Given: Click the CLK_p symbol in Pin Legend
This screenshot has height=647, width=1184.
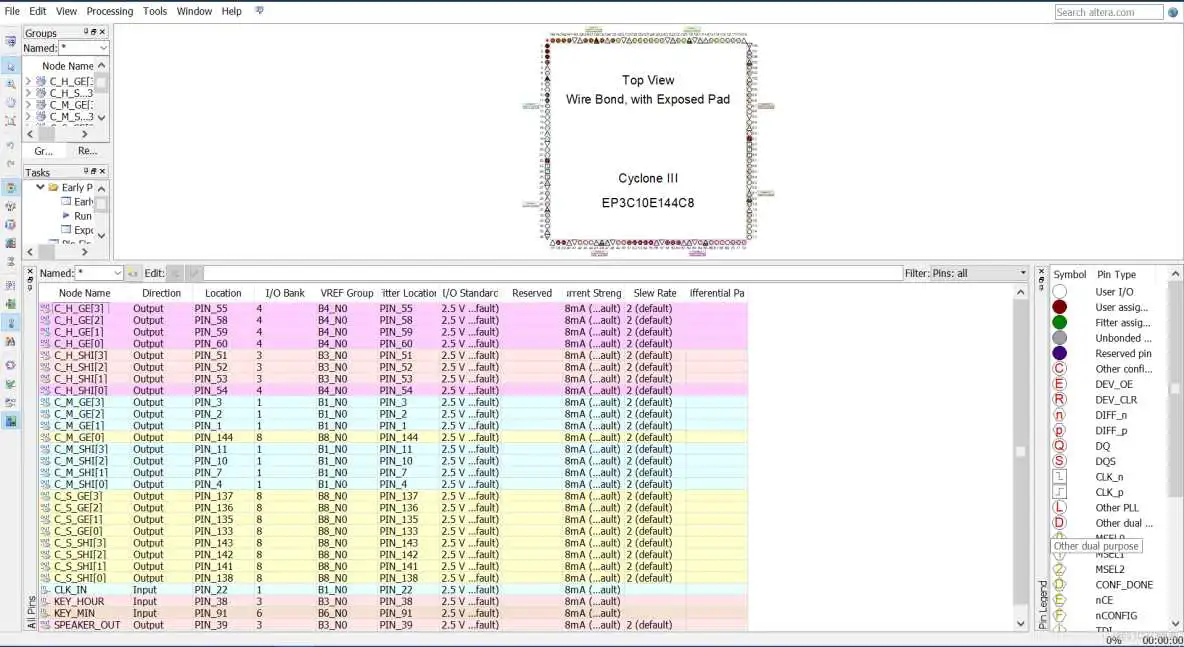Looking at the screenshot, I should (1059, 492).
